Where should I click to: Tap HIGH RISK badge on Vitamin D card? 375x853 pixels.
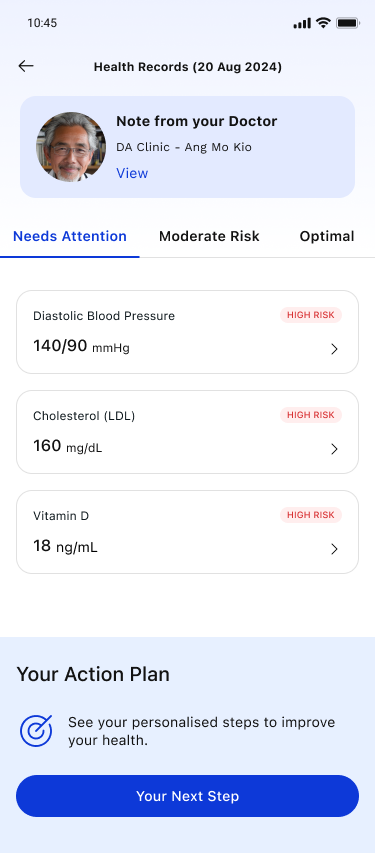click(311, 515)
